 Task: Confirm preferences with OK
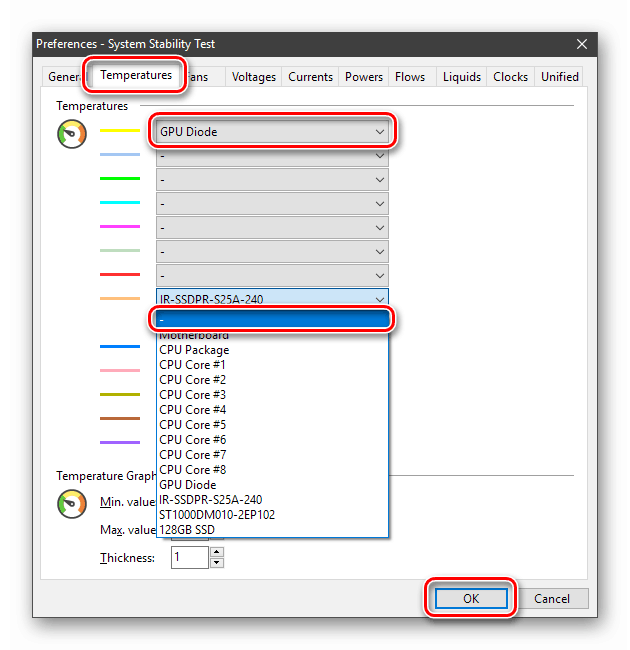(x=471, y=598)
